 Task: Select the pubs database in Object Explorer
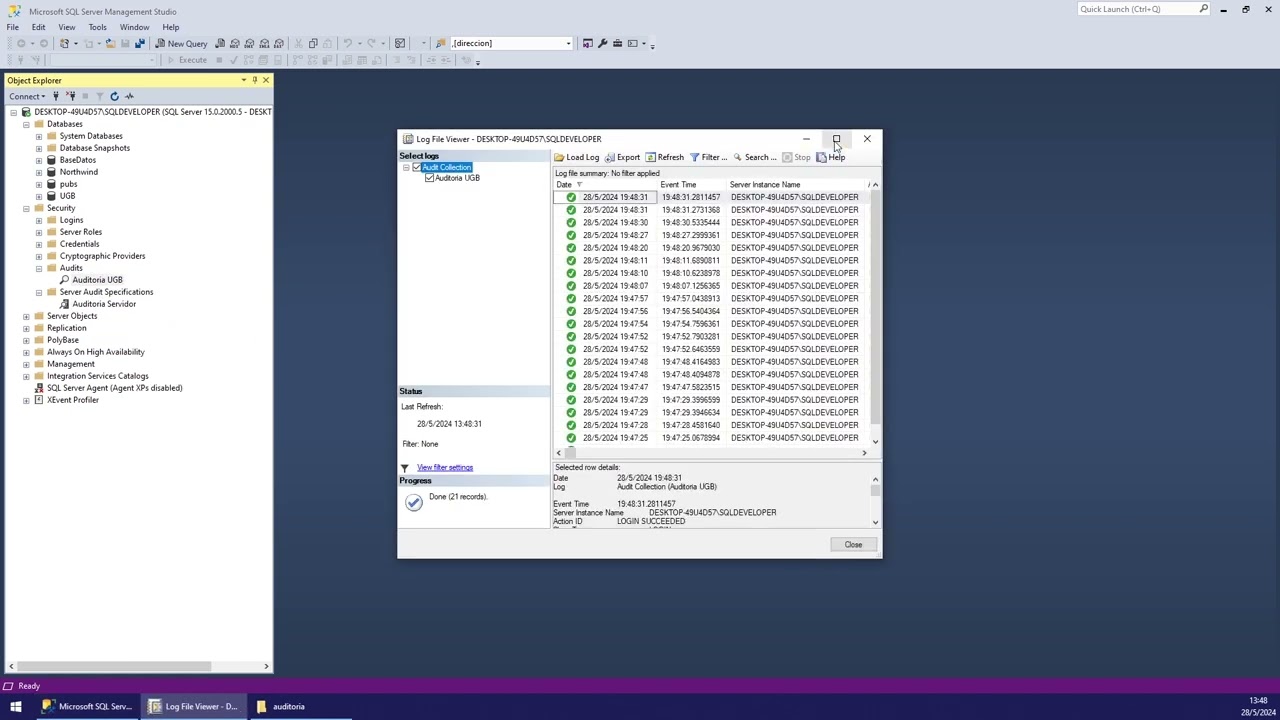click(68, 184)
